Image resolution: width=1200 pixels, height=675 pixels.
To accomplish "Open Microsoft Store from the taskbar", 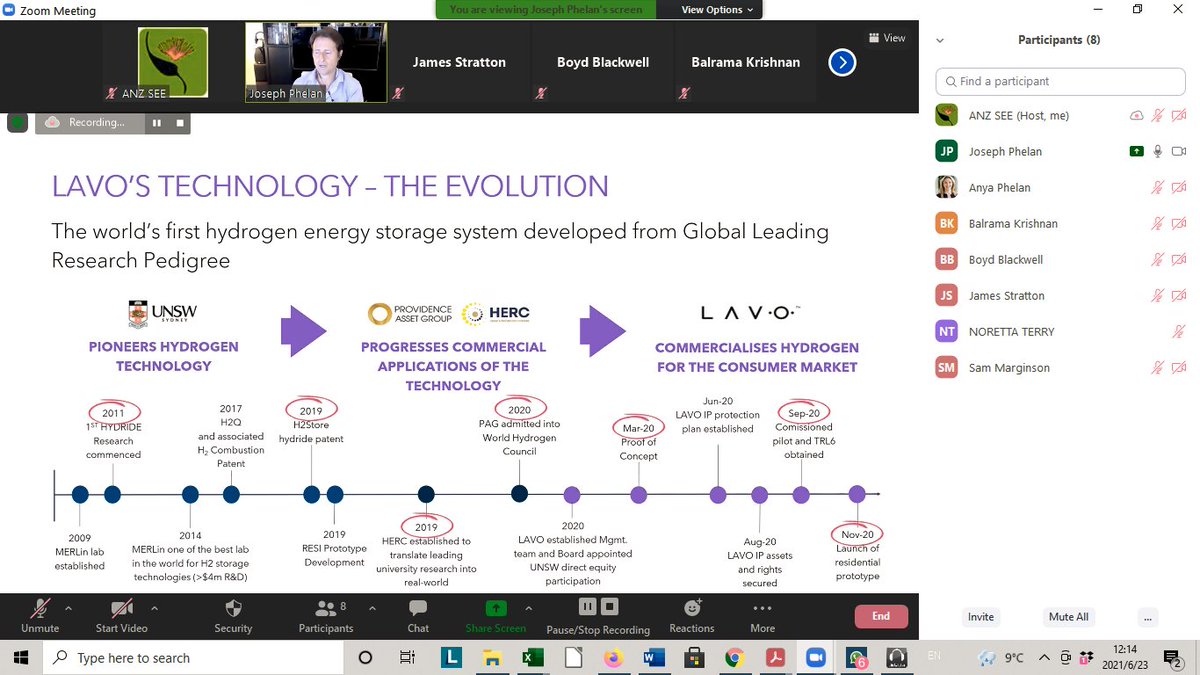I will pos(692,658).
